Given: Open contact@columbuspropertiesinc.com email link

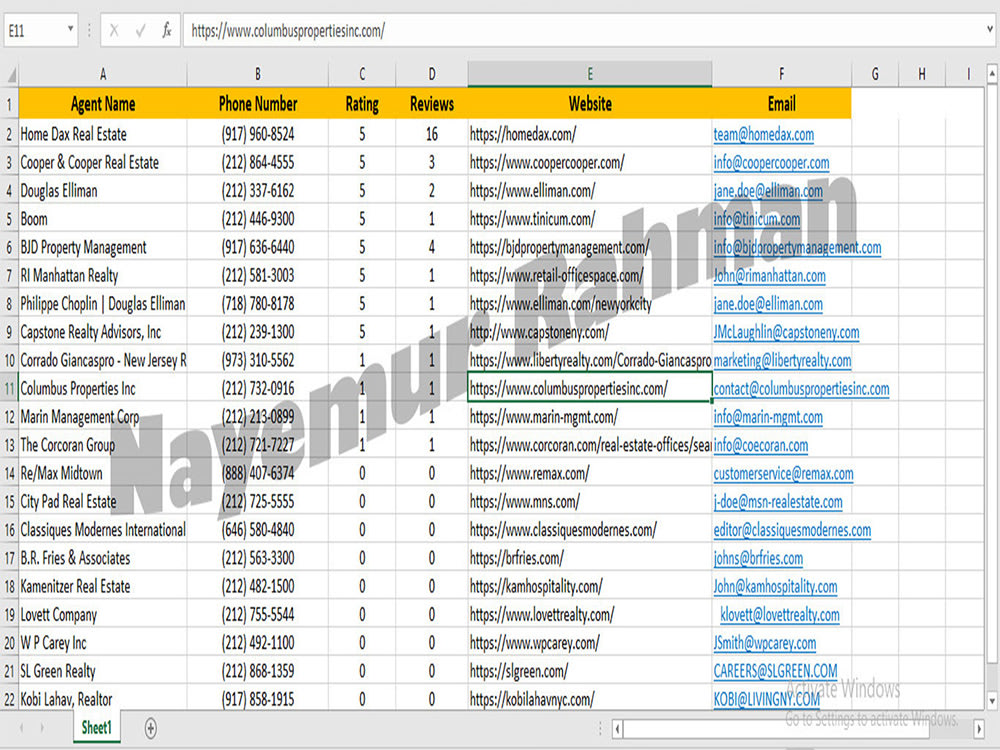Looking at the screenshot, I should [801, 388].
